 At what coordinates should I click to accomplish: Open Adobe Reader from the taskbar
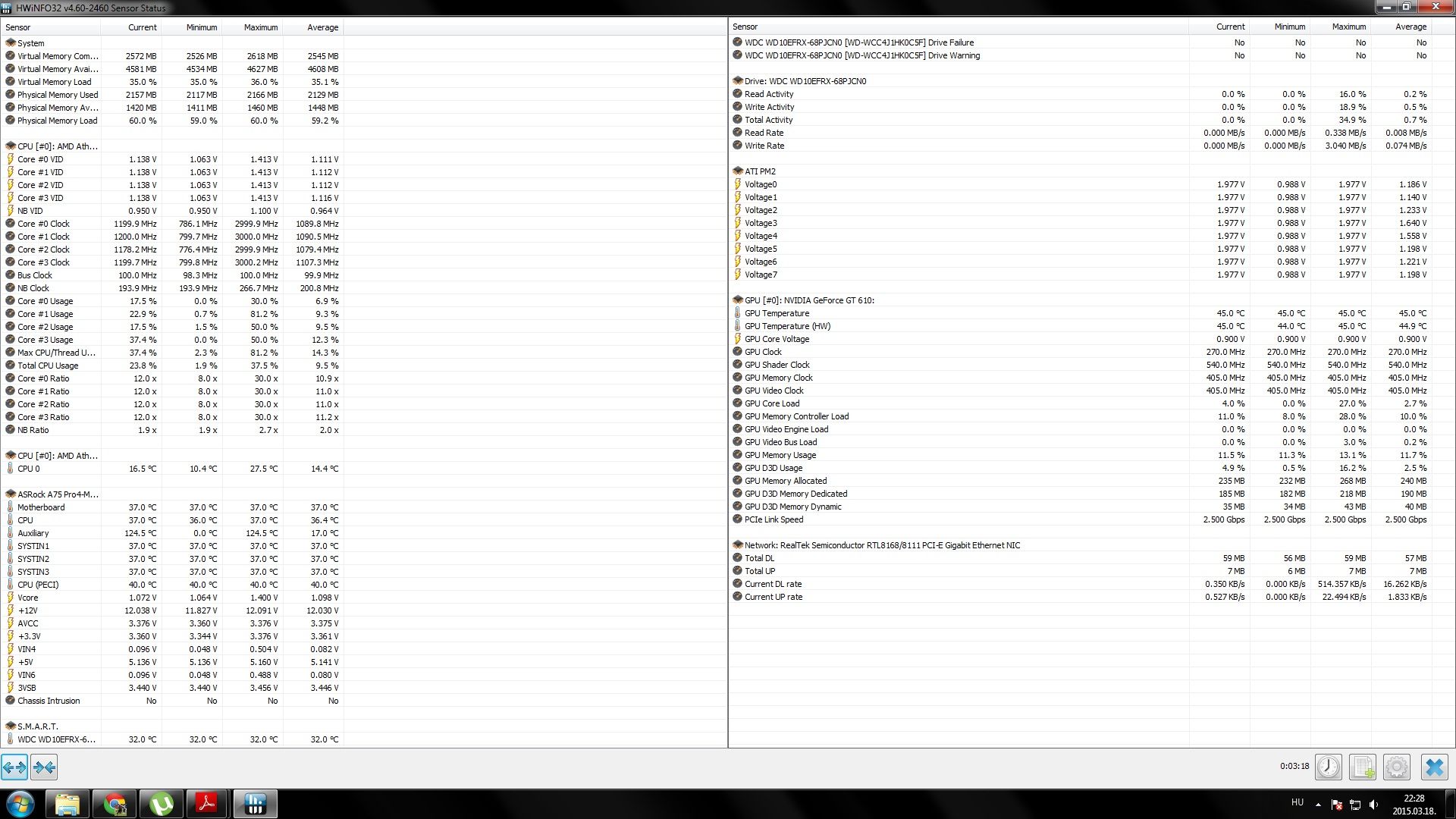[207, 804]
